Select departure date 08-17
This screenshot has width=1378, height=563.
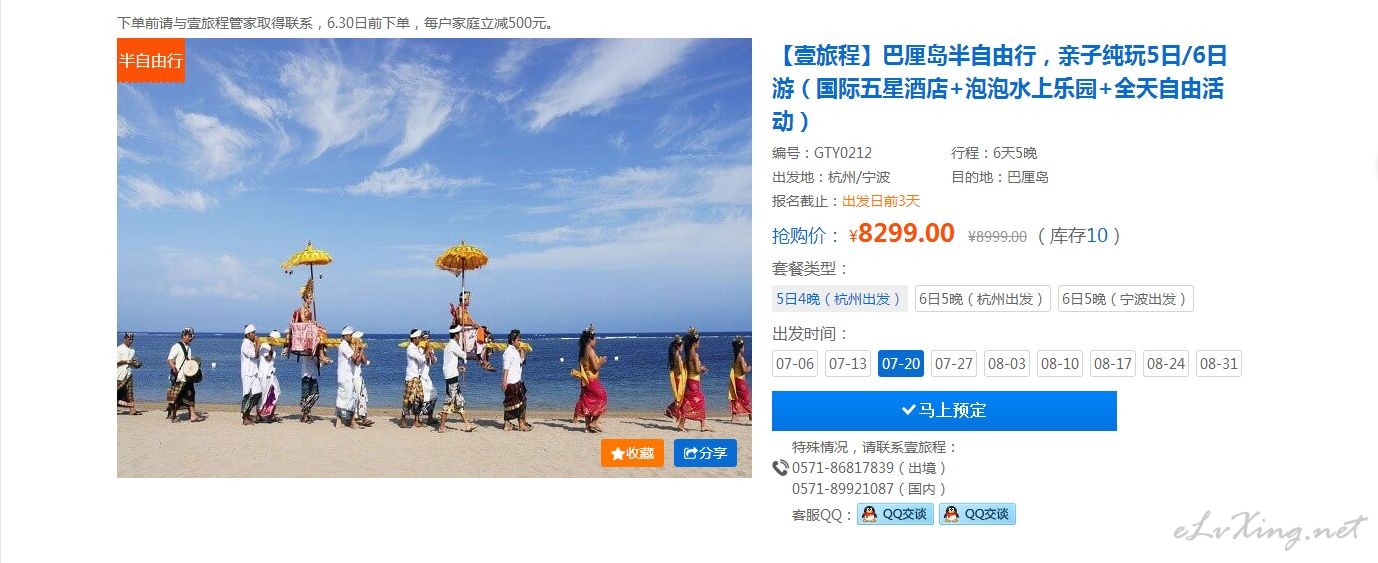tap(1113, 364)
